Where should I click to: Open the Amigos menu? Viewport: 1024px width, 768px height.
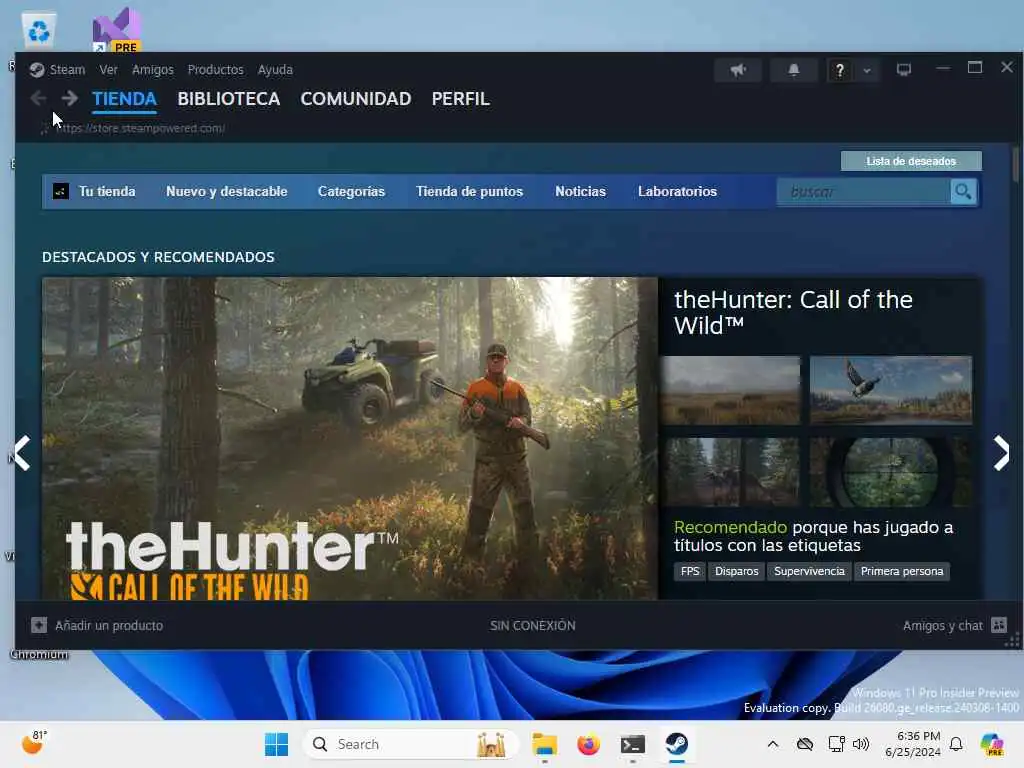(x=153, y=70)
